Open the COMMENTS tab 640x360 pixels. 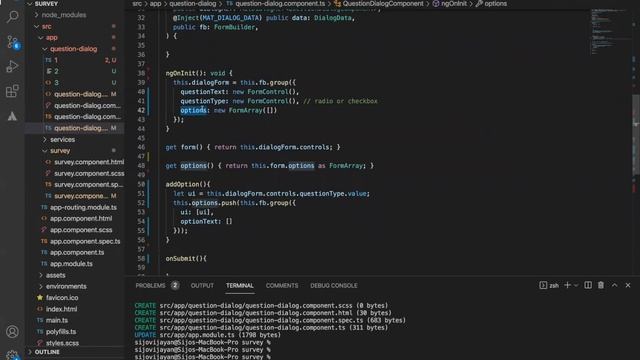[282, 285]
